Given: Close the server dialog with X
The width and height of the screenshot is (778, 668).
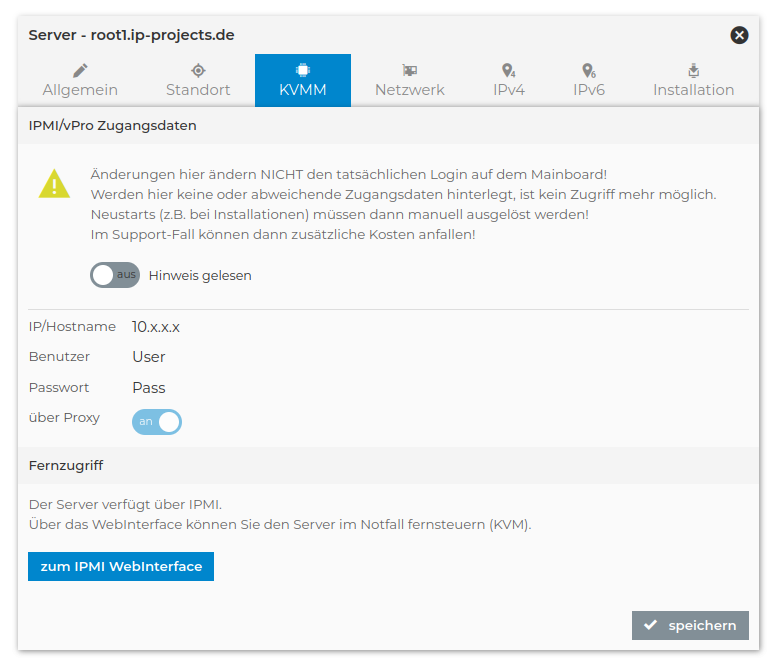Looking at the screenshot, I should coord(739,35).
